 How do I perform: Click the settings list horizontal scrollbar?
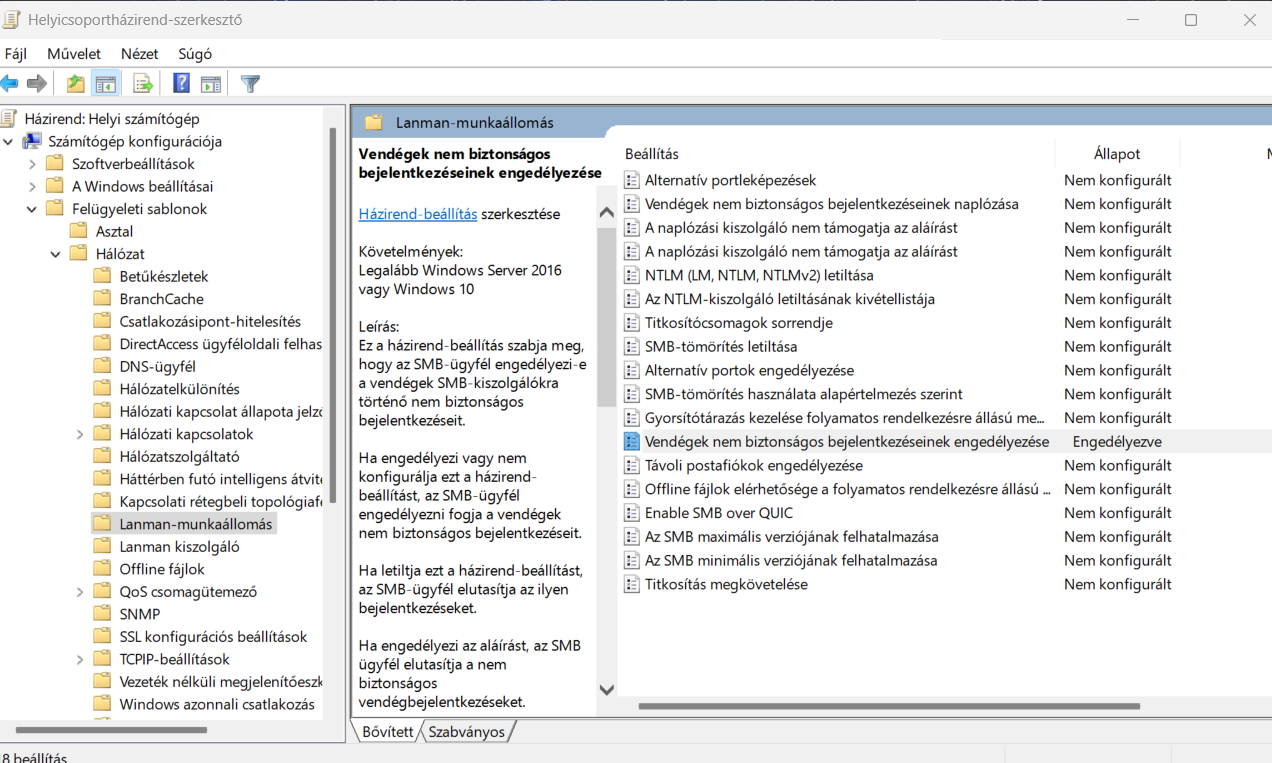[889, 706]
